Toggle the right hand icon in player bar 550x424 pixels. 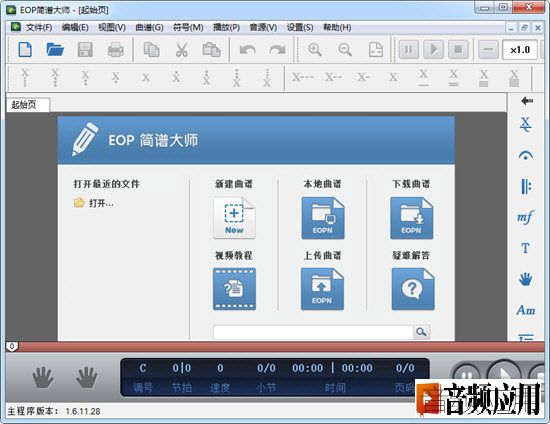(x=87, y=377)
